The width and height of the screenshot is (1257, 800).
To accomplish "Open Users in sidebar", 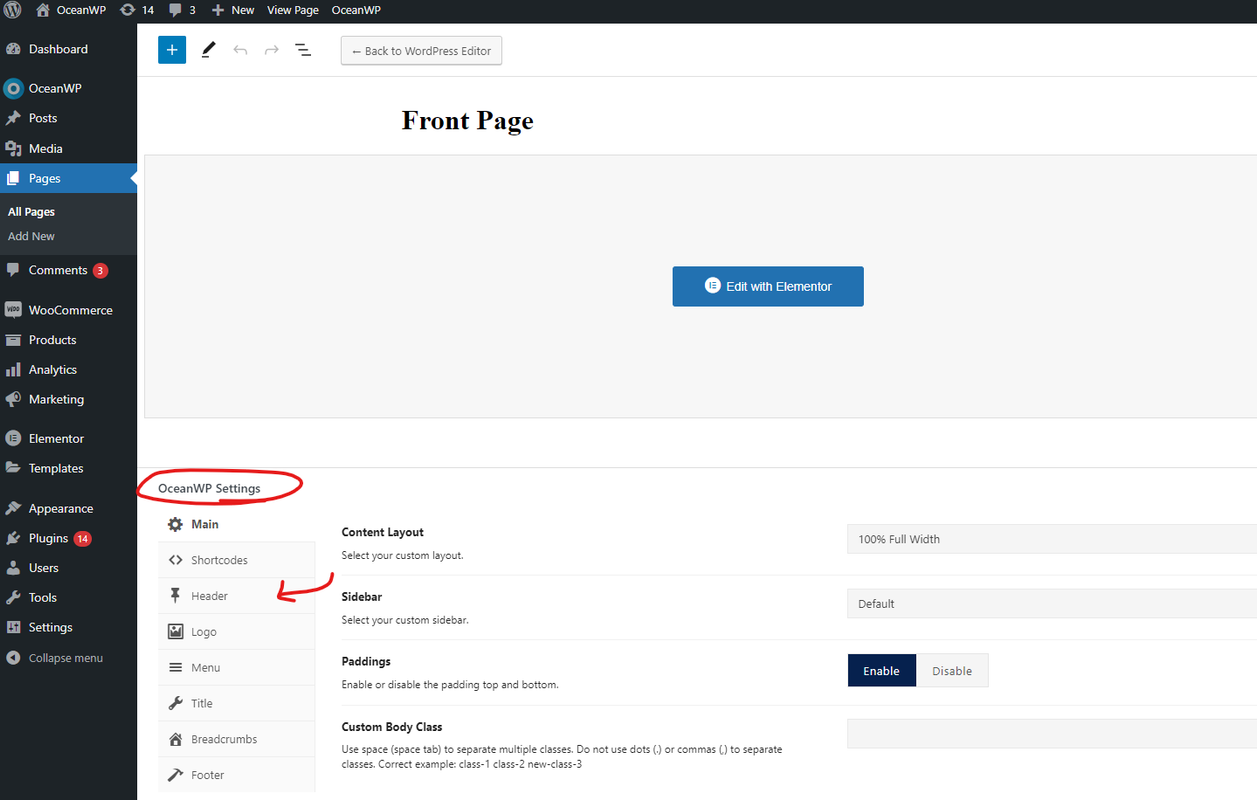I will tap(68, 567).
